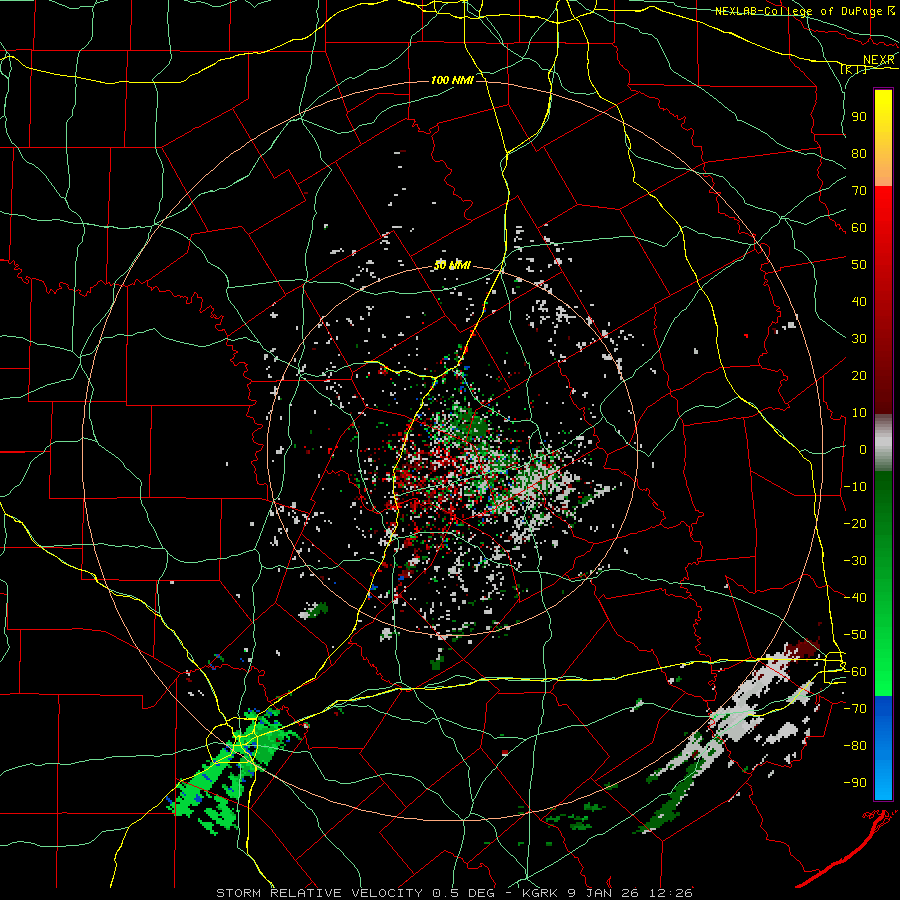The width and height of the screenshot is (900, 900).
Task: Click the 9 JAN 26 date text
Action: (601, 893)
